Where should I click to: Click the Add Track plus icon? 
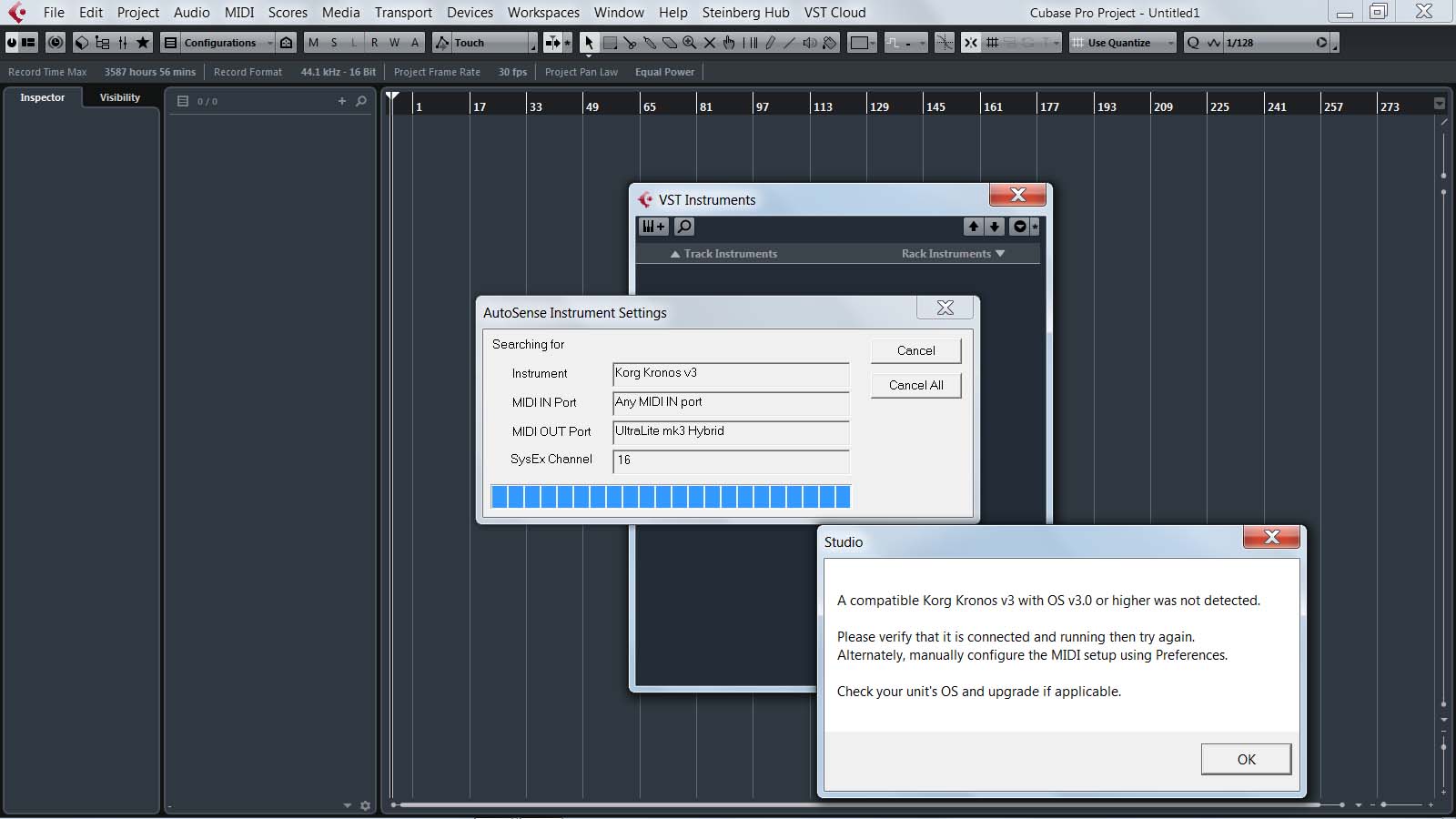[x=342, y=101]
